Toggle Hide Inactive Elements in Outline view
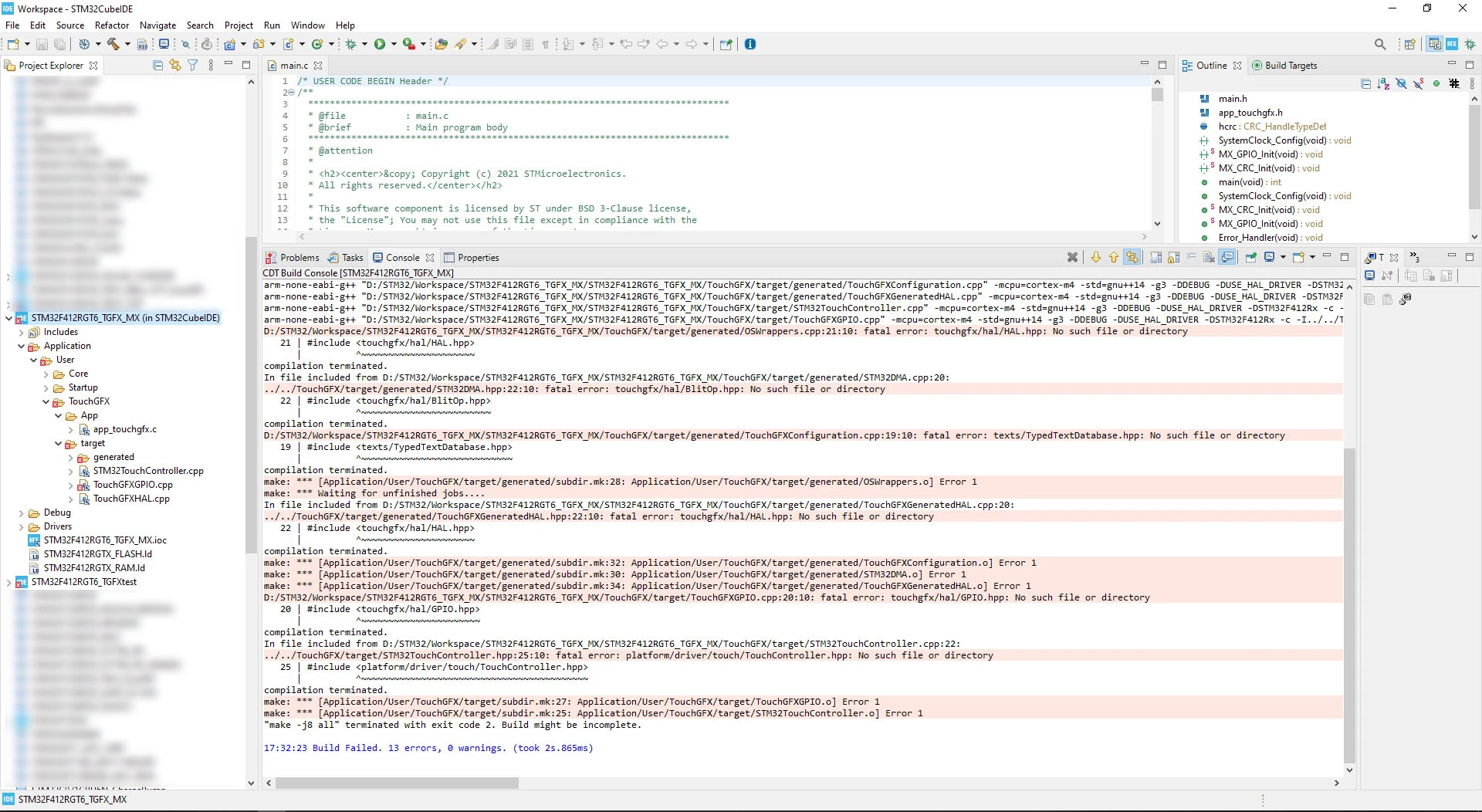1482x812 pixels. point(1454,83)
